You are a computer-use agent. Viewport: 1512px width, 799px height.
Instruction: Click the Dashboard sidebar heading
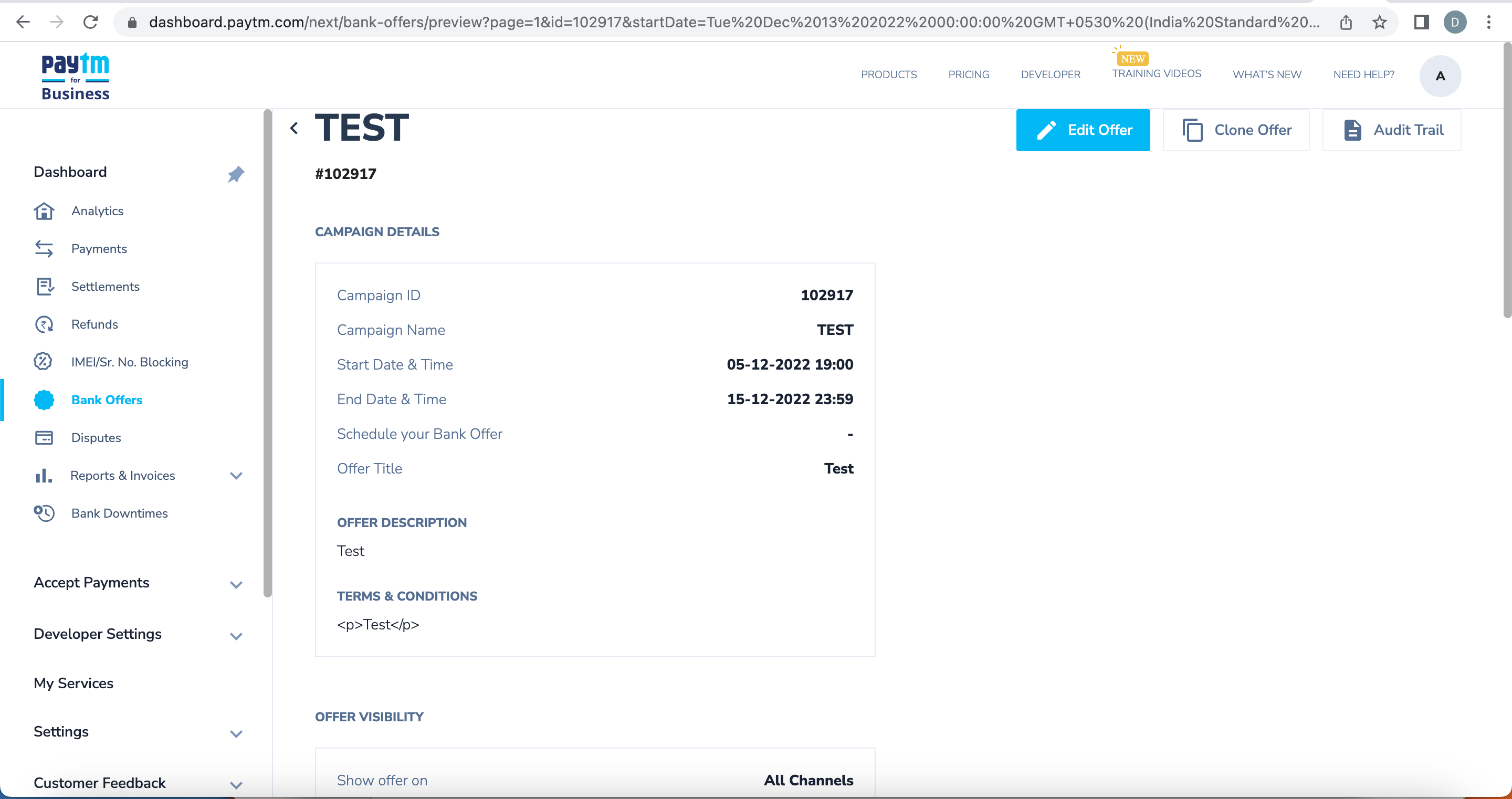70,172
